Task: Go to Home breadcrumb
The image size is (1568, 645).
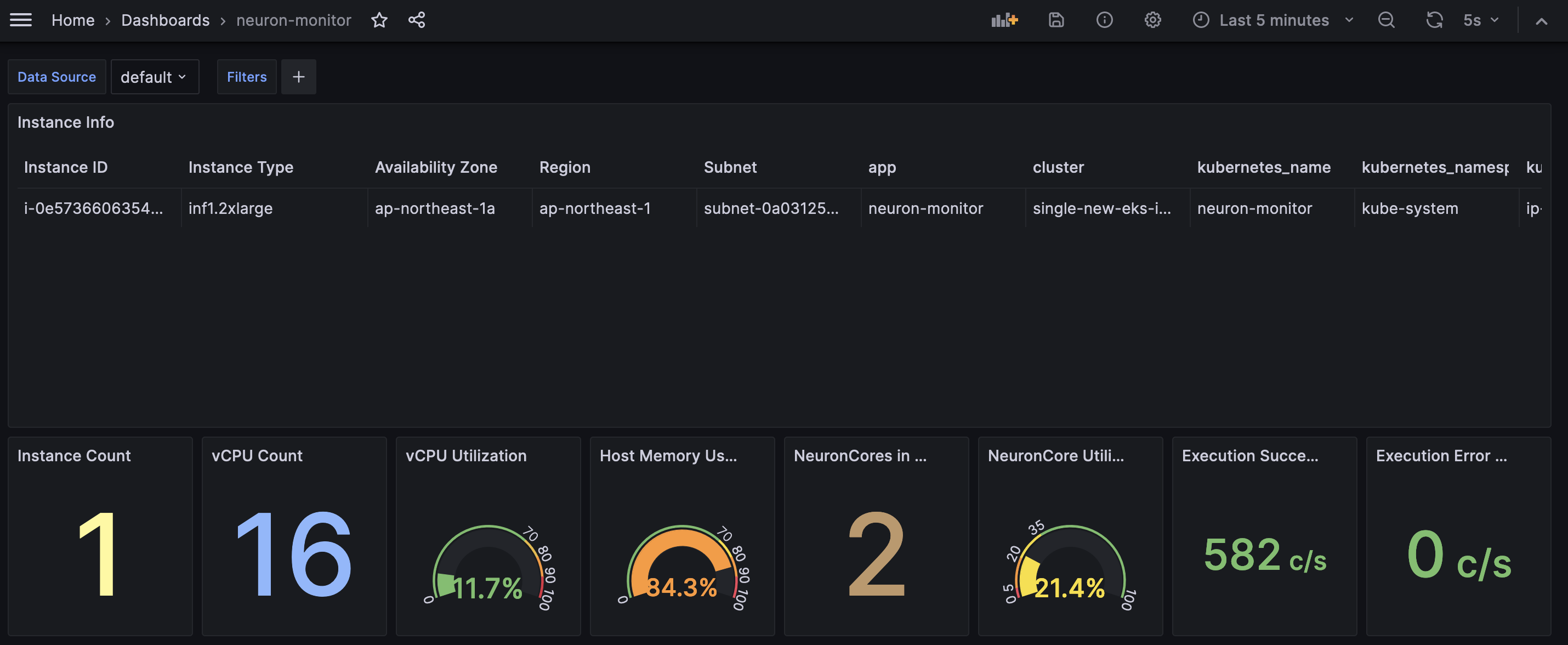Action: click(72, 20)
